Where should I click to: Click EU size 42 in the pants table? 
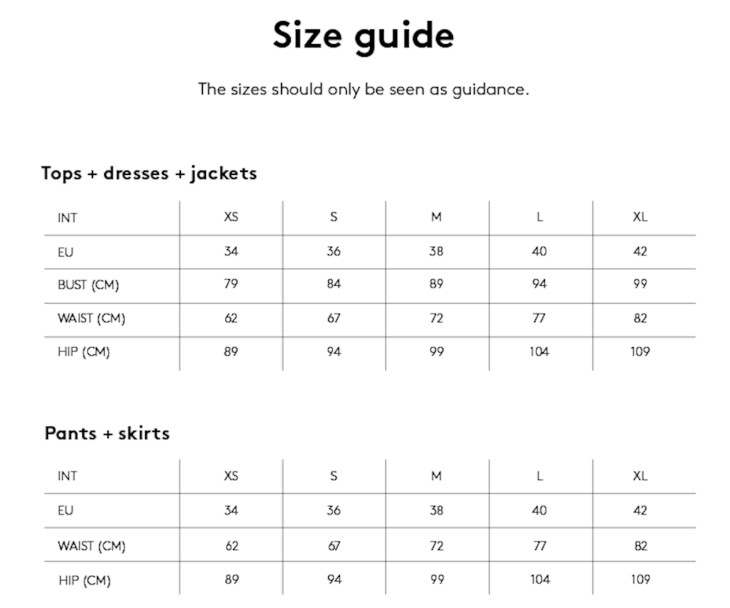[x=641, y=510]
